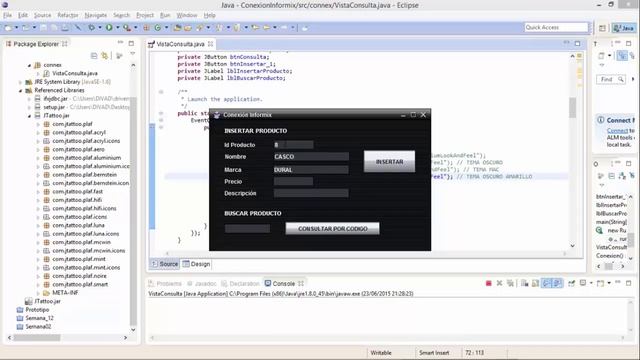Screen dimensions: 640x360
Task: Open the Source menu
Action: pos(42,15)
